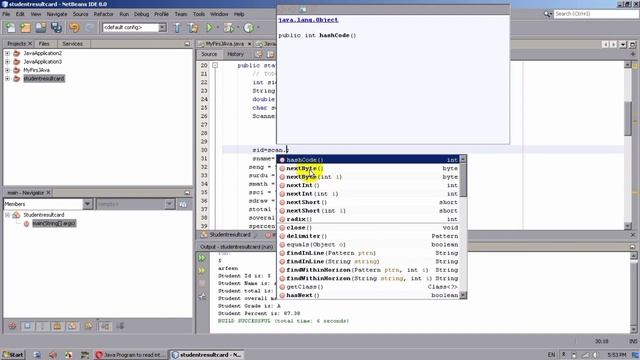
Task: Select delimiter() from the completion list
Action: point(369,236)
